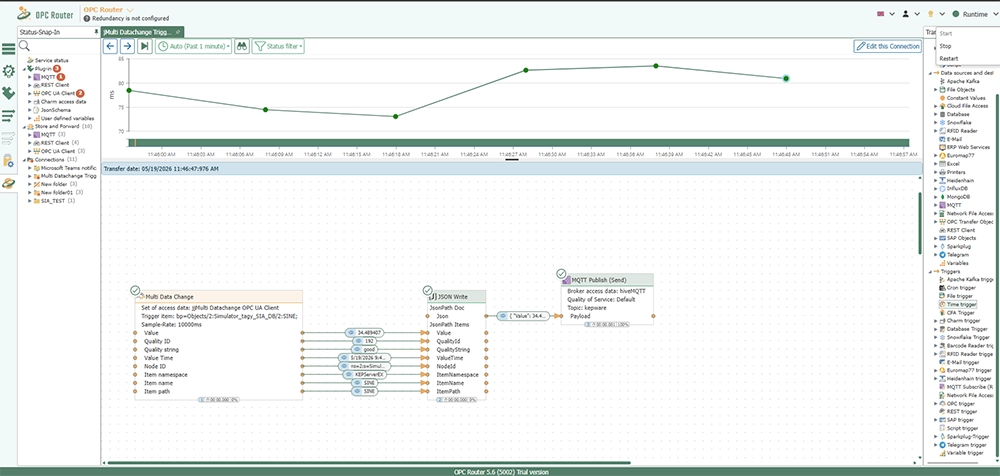
Task: Pin the Status-Snap-In panel
Action: 96,31
